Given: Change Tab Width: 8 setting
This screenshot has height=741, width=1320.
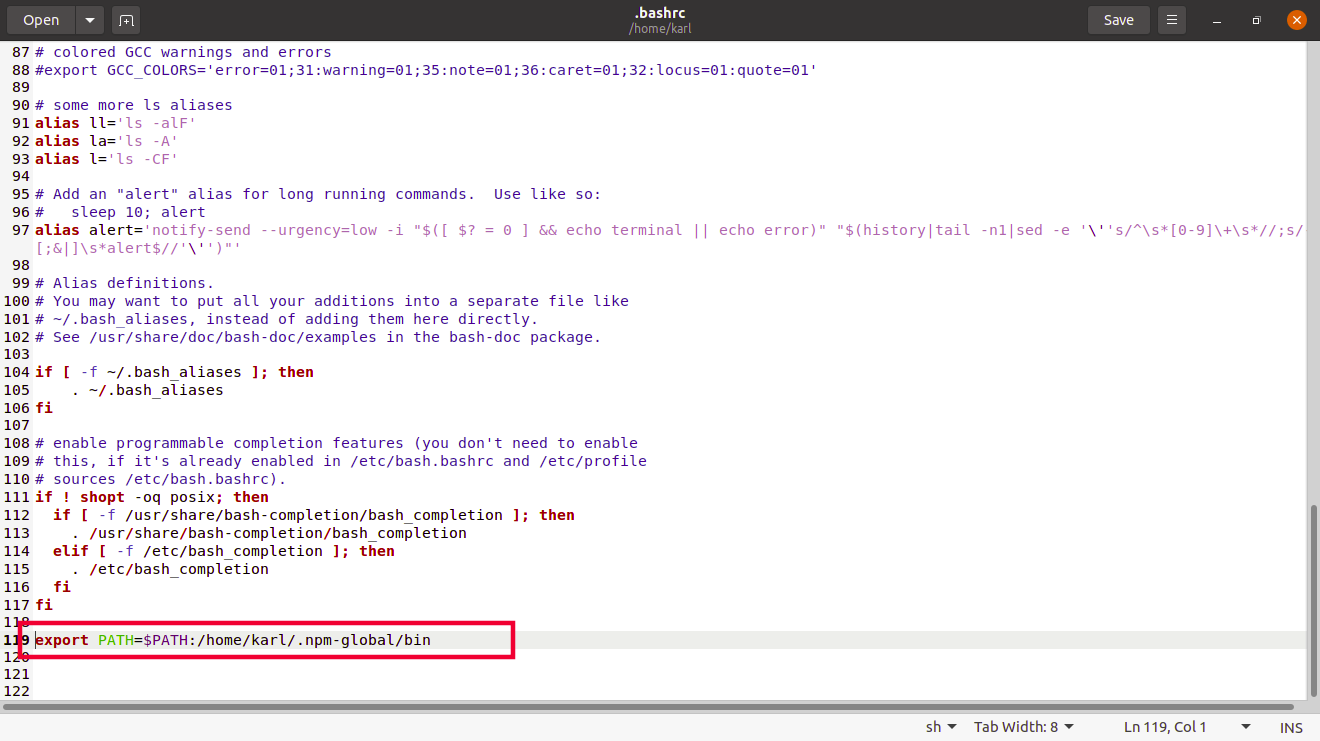Looking at the screenshot, I should (x=1024, y=727).
